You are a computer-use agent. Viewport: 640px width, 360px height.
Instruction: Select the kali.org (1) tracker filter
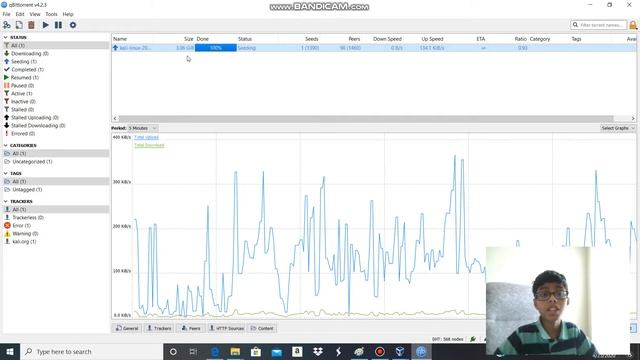tap(24, 242)
